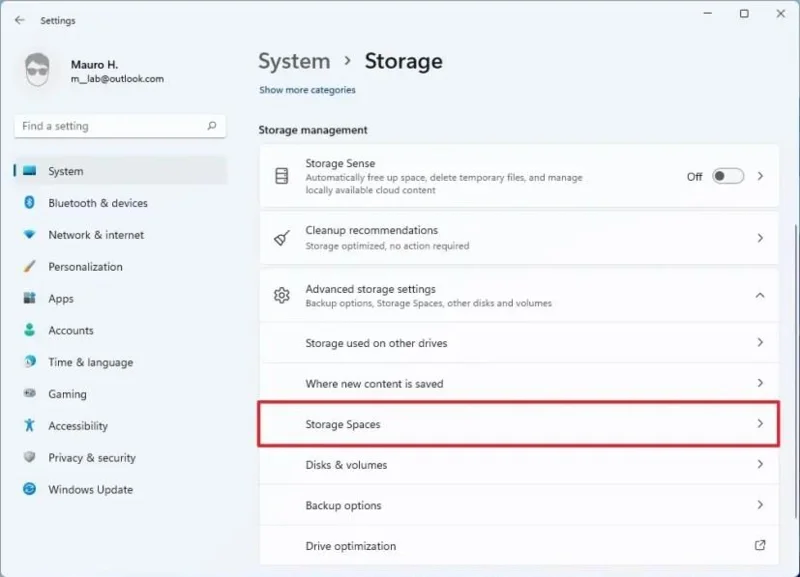Click the Storage Spaces row chevron

[x=760, y=424]
